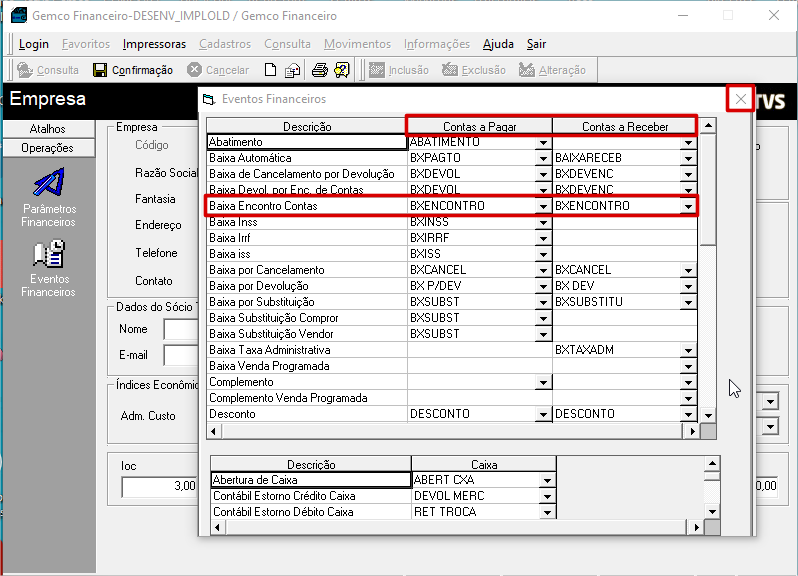Click the Inclusão toolbar icon
The image size is (798, 576).
[377, 70]
